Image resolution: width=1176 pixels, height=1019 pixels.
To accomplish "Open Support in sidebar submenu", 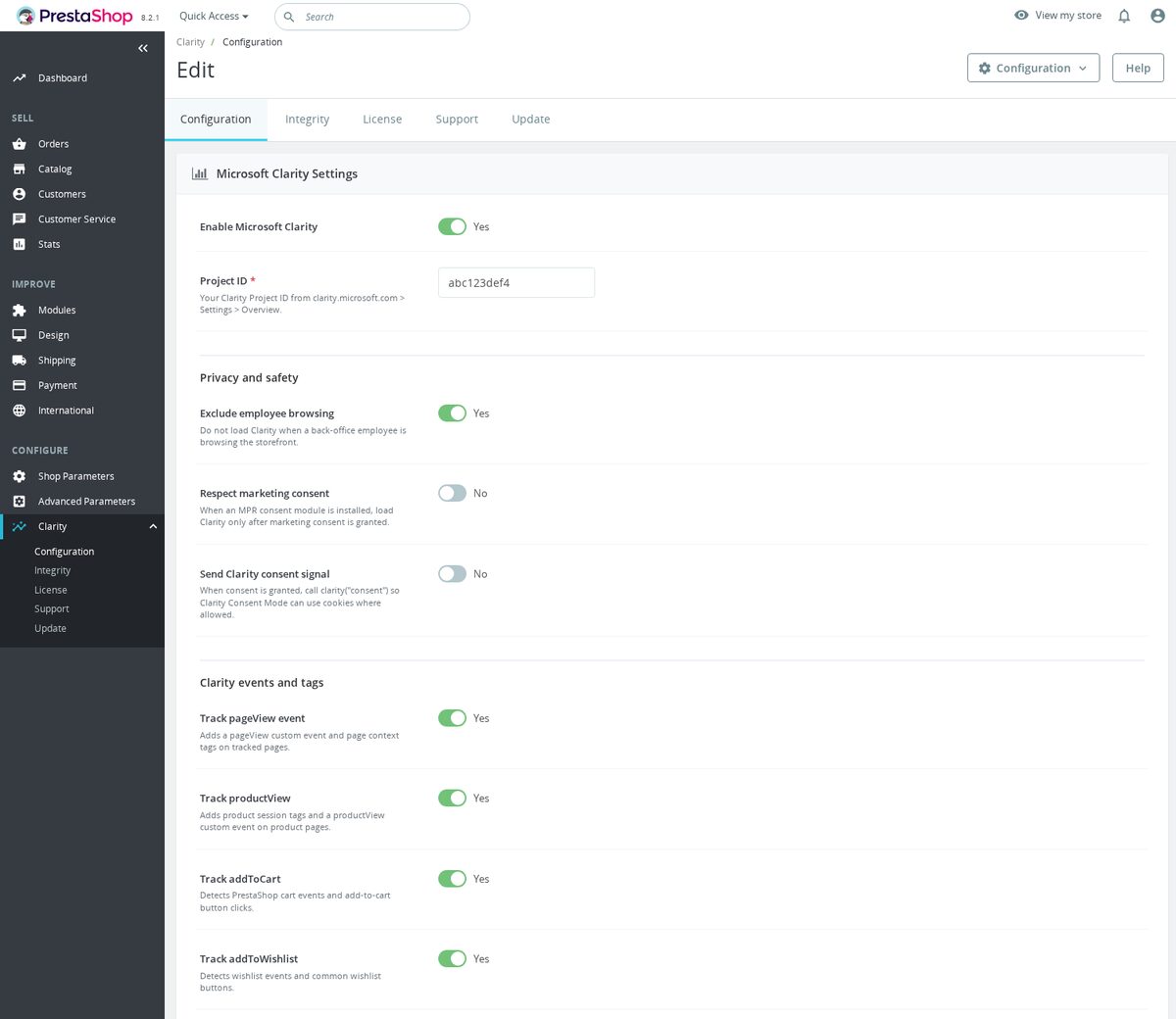I will [x=52, y=608].
